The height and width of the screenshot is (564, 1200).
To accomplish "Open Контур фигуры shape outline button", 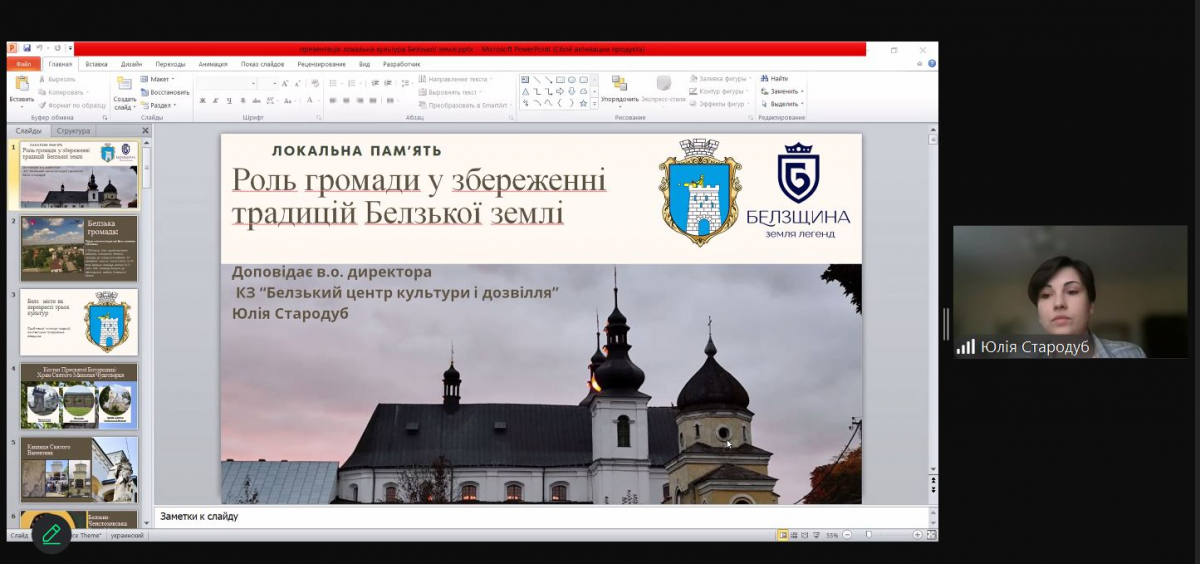I will pos(718,91).
